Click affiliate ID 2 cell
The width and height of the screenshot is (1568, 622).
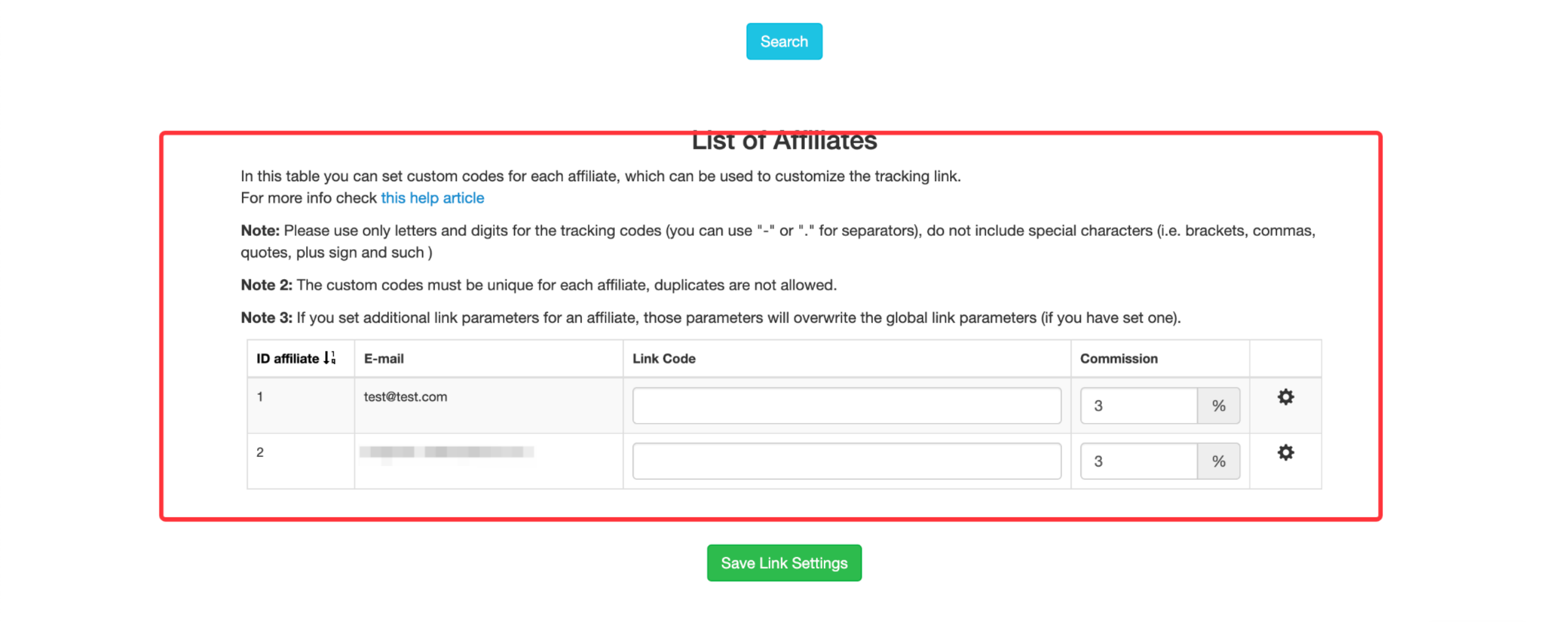pyautogui.click(x=260, y=452)
